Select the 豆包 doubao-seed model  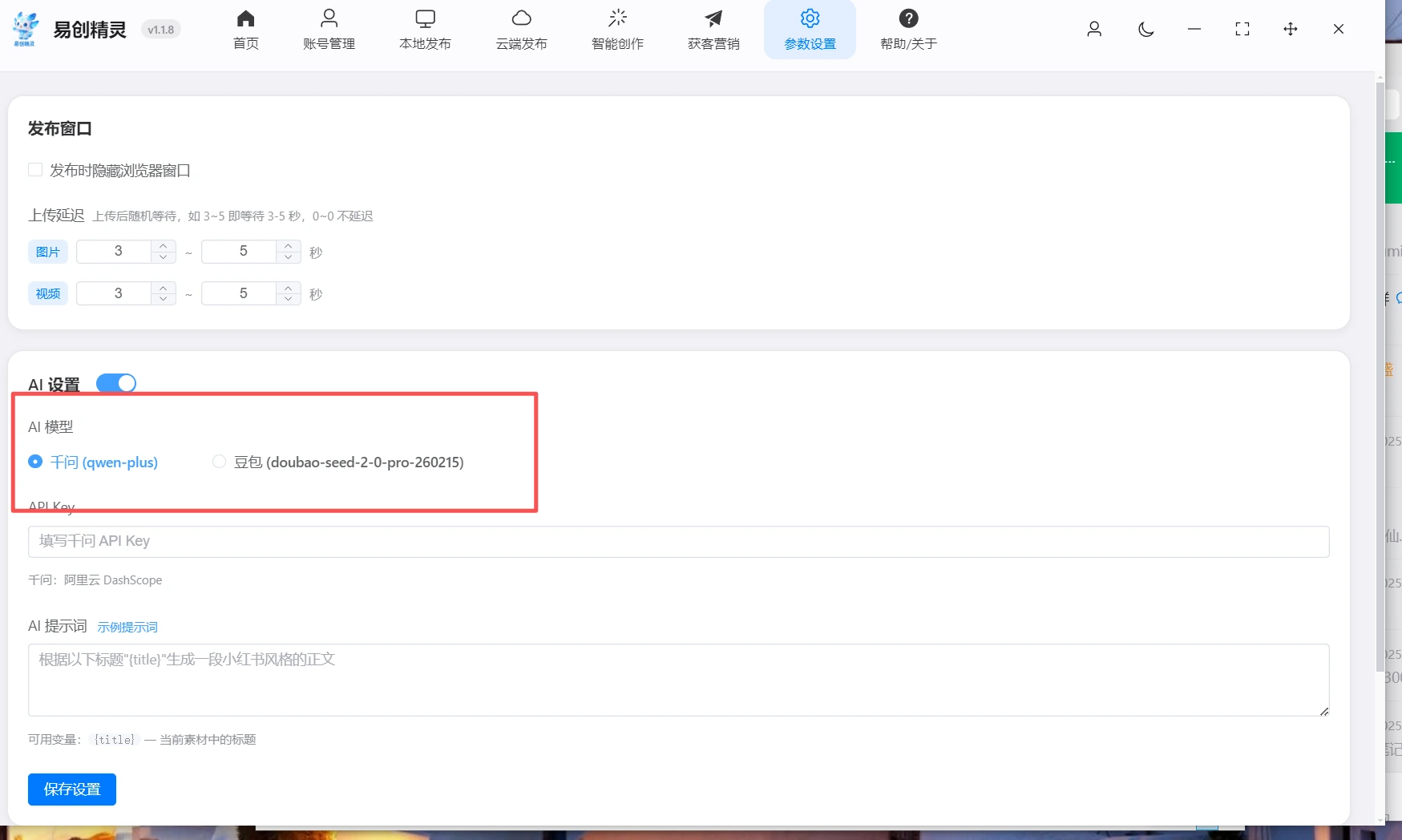(337, 462)
